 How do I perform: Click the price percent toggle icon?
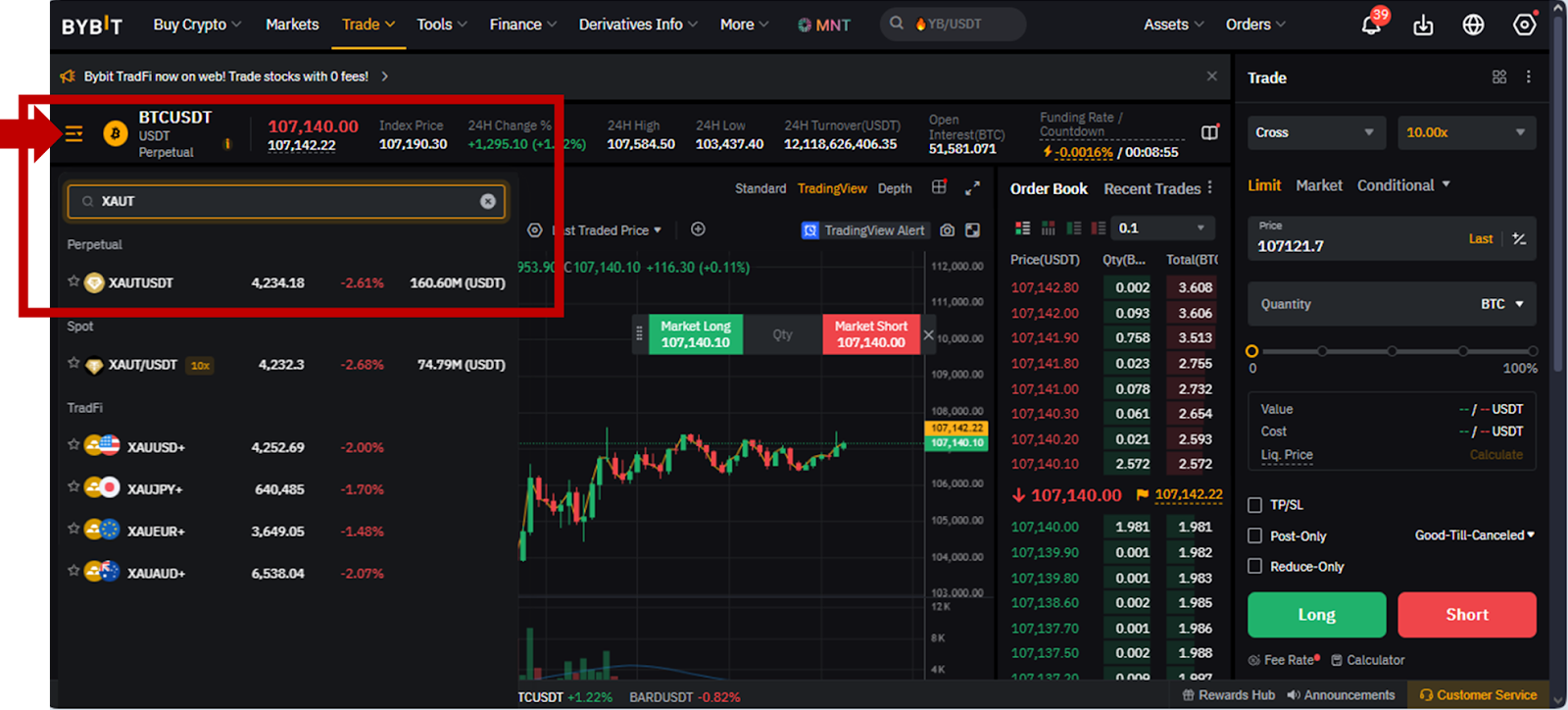coord(1519,238)
